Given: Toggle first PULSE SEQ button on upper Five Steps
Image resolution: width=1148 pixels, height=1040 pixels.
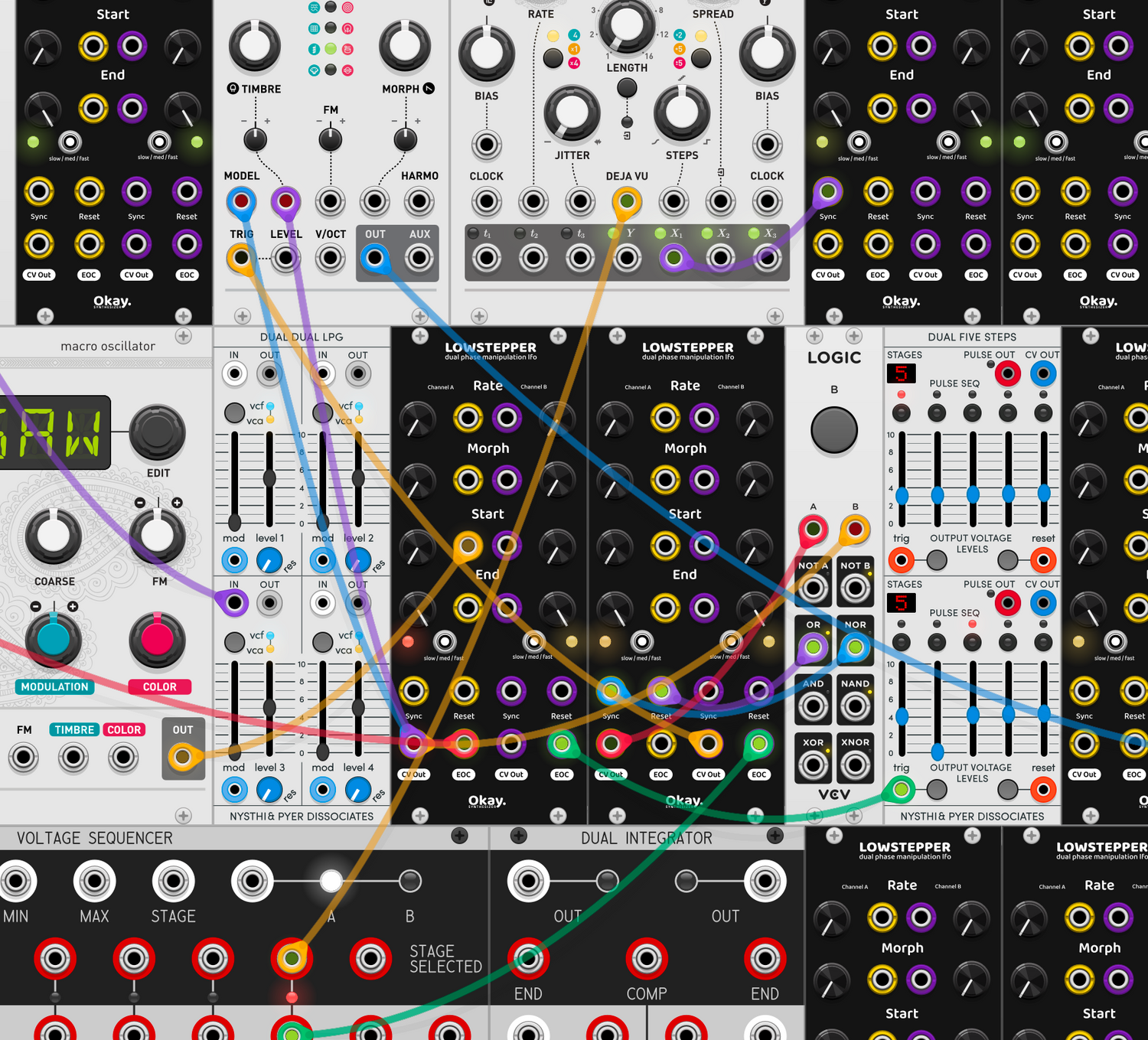Looking at the screenshot, I should click(902, 412).
